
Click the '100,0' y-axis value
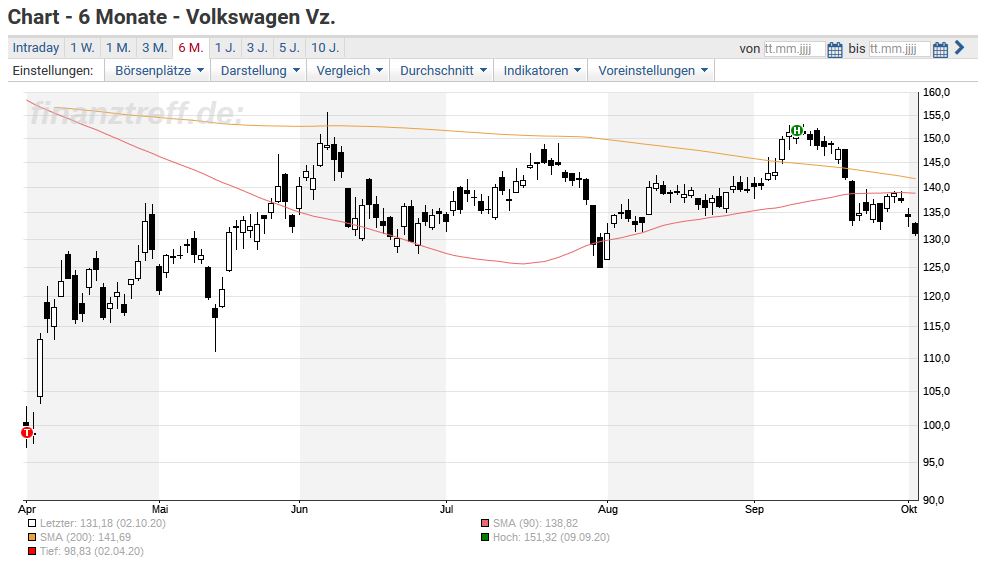point(936,425)
